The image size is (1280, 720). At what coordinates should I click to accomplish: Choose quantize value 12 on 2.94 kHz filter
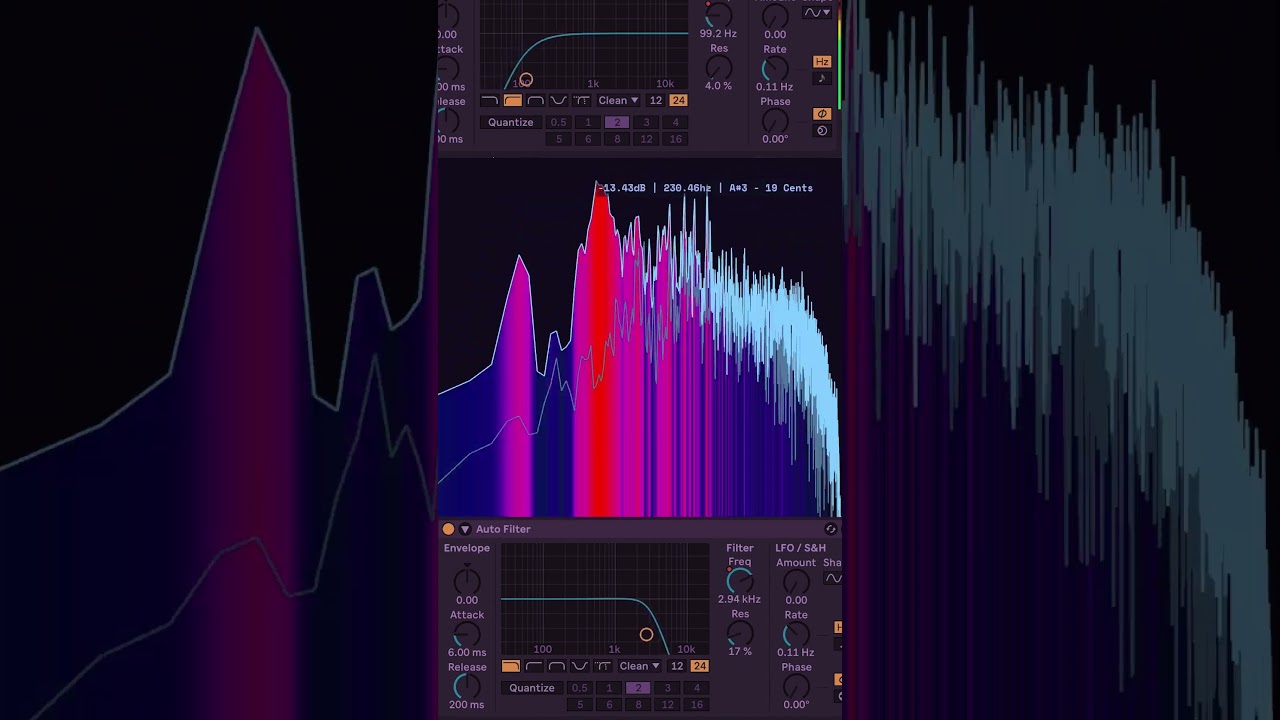coord(667,704)
